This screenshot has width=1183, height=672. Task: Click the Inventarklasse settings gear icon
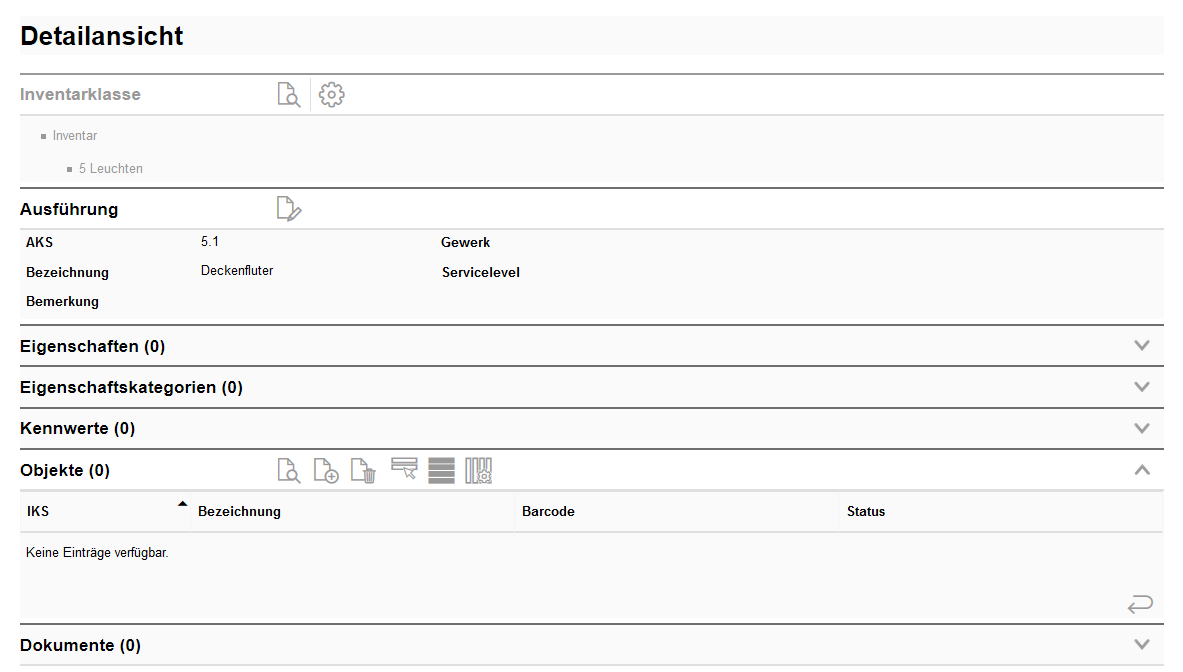(331, 95)
